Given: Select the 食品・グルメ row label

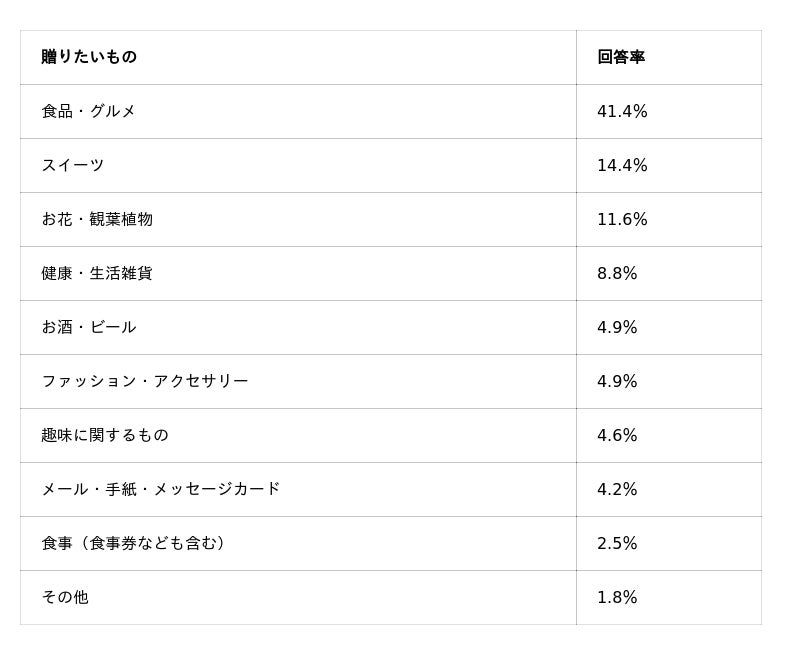Looking at the screenshot, I should tap(88, 111).
